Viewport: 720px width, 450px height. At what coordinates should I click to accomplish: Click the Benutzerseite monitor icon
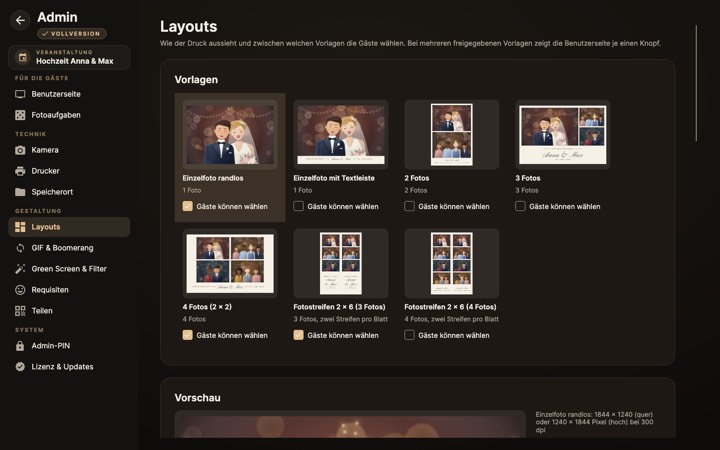click(x=20, y=94)
